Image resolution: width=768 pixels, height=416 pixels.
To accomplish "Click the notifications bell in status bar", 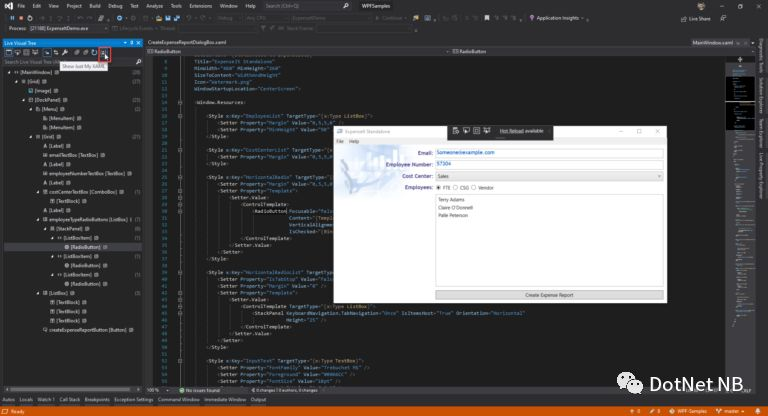I will (x=758, y=411).
